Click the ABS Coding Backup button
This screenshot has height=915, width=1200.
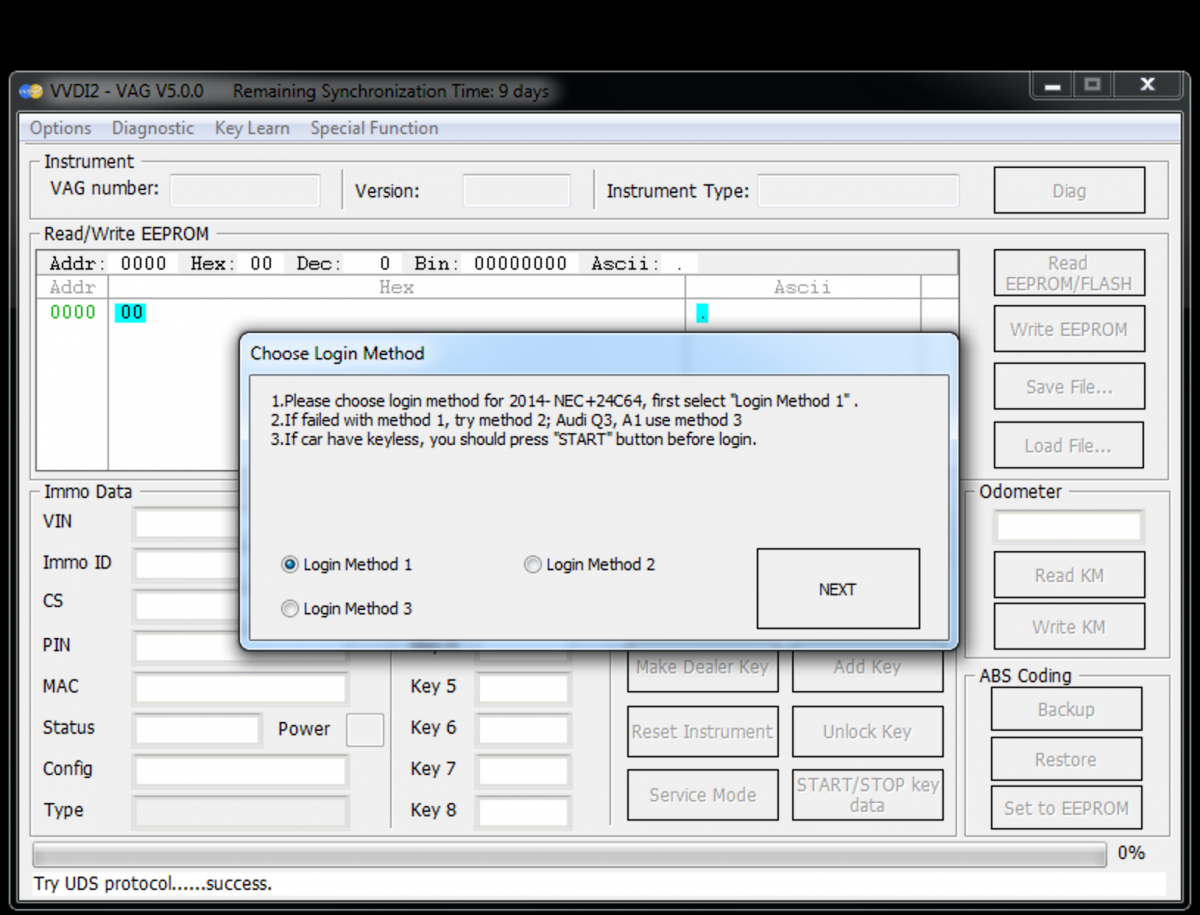(x=1066, y=709)
